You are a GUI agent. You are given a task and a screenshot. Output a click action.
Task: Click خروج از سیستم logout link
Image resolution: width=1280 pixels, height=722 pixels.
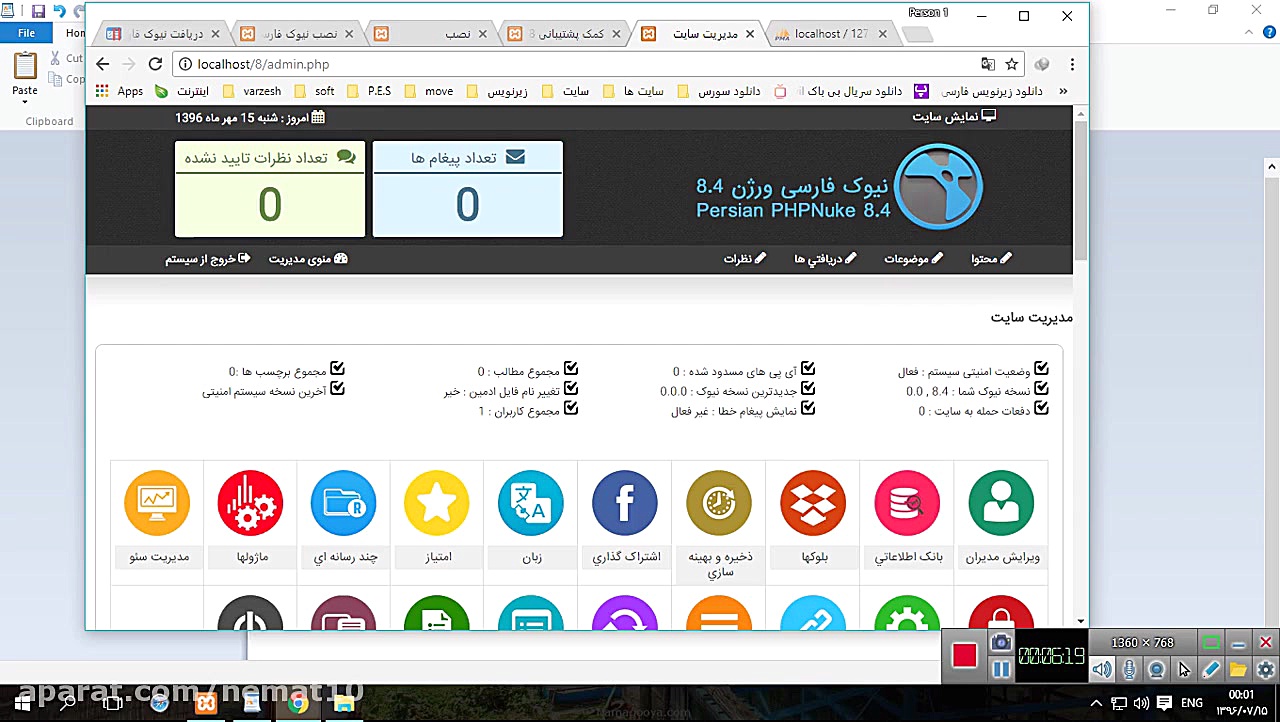(208, 259)
